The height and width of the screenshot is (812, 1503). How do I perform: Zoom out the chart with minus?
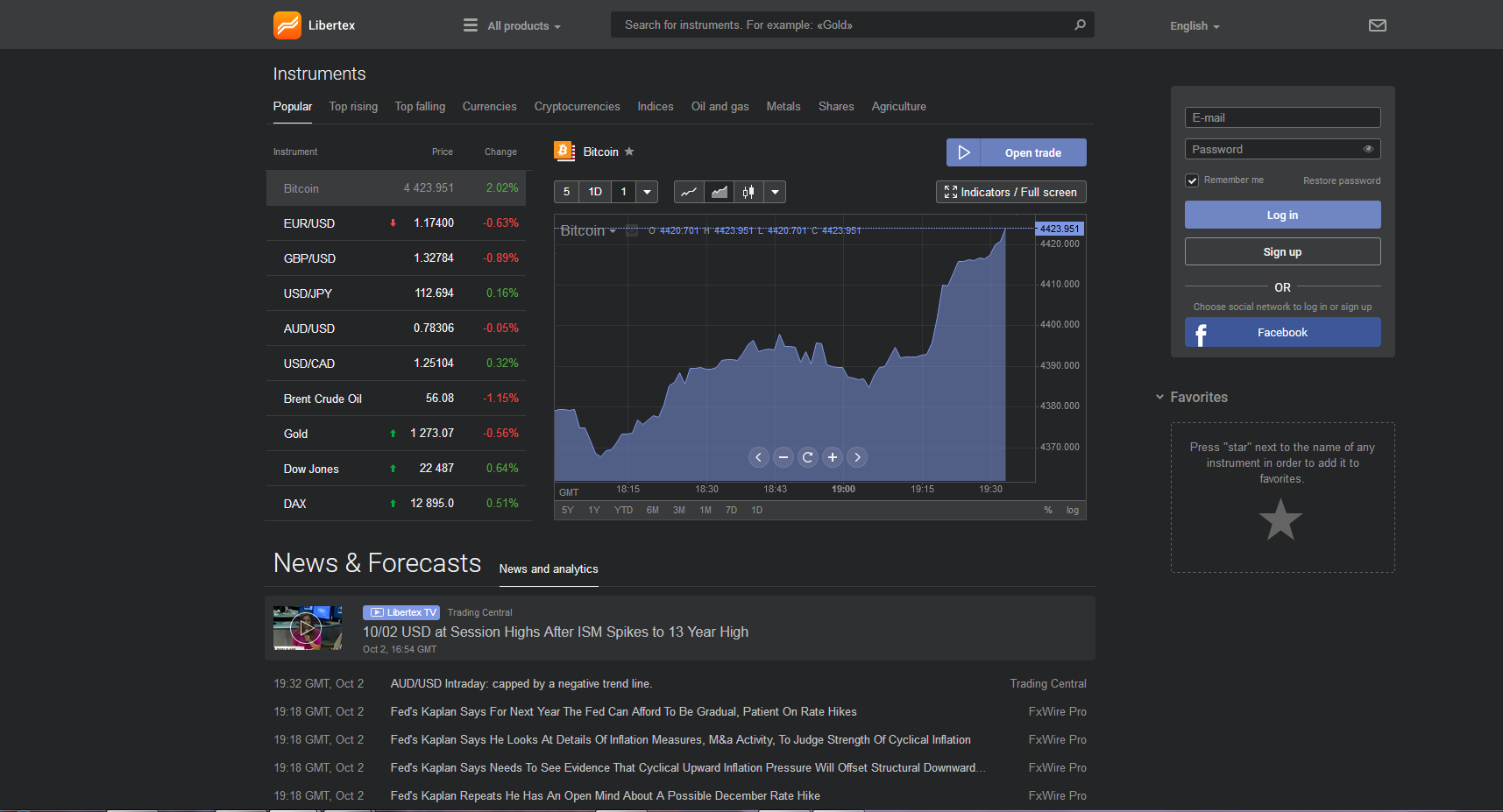pyautogui.click(x=783, y=457)
